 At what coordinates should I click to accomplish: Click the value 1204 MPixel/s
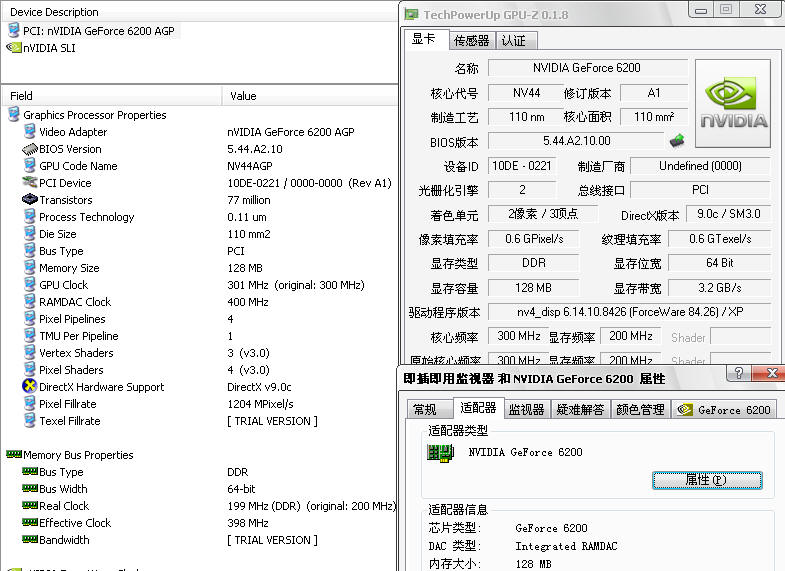coord(260,404)
